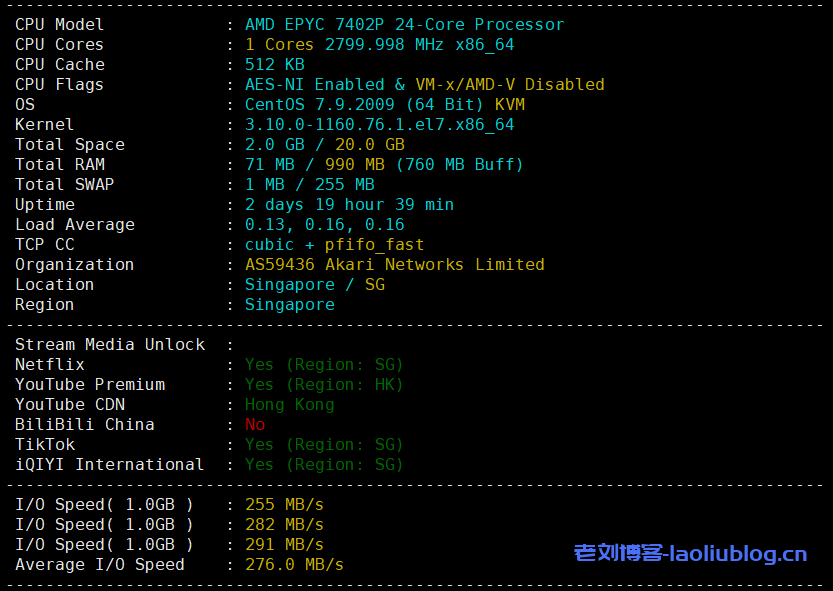This screenshot has height=591, width=833.
Task: Click the Uptime 2 days value
Action: click(x=349, y=204)
